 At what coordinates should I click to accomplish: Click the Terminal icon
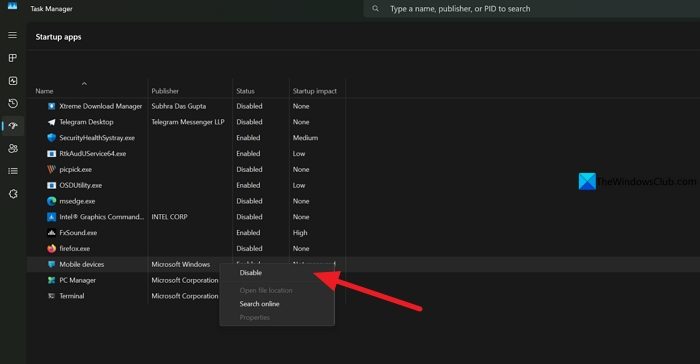tap(51, 296)
